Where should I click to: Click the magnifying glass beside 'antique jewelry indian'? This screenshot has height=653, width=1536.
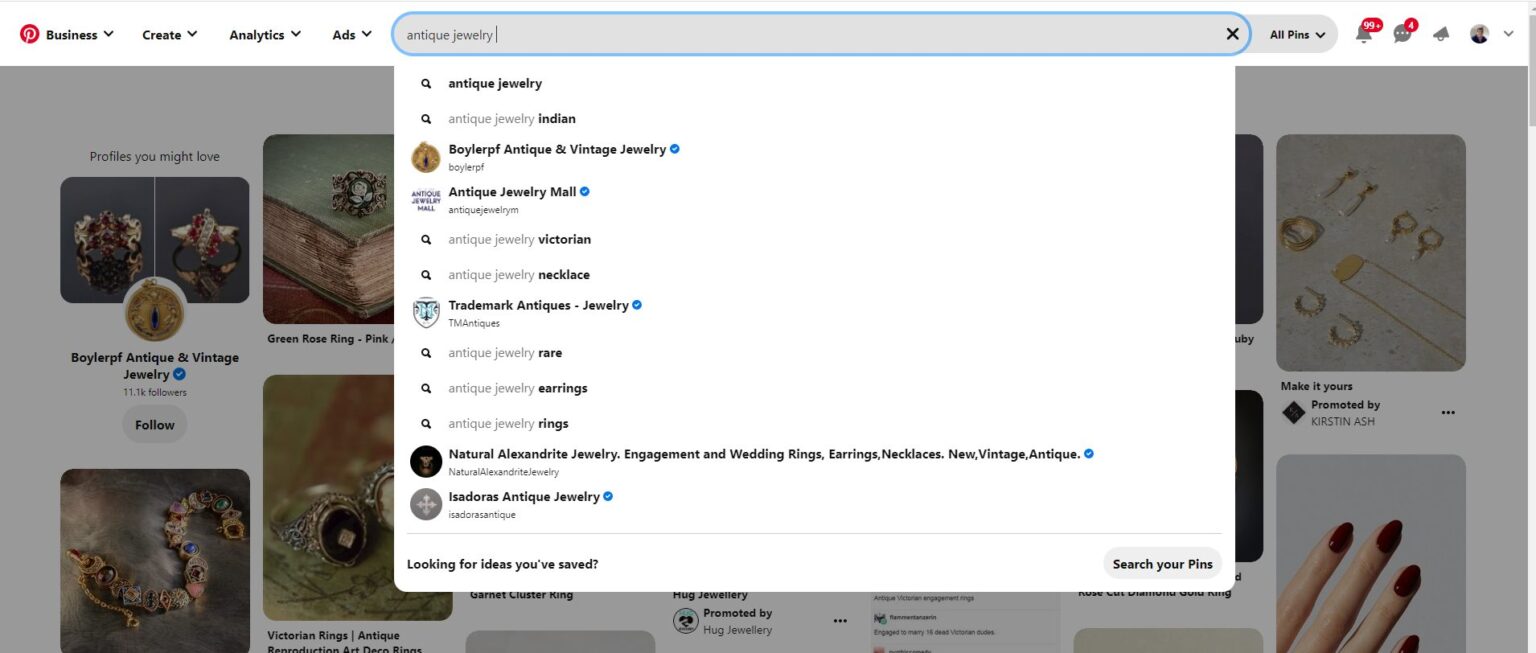coord(426,118)
